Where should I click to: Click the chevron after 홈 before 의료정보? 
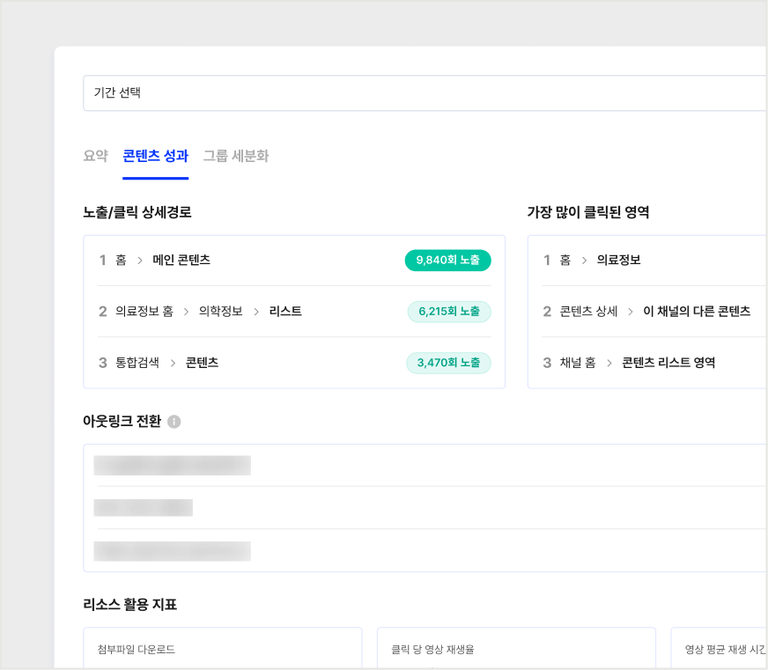tap(584, 261)
